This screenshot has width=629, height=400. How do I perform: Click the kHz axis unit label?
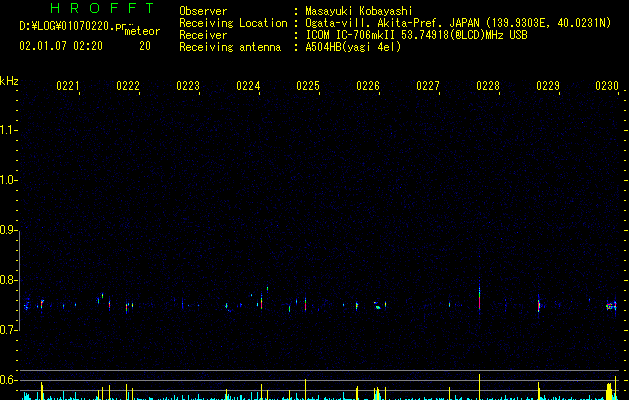click(9, 81)
